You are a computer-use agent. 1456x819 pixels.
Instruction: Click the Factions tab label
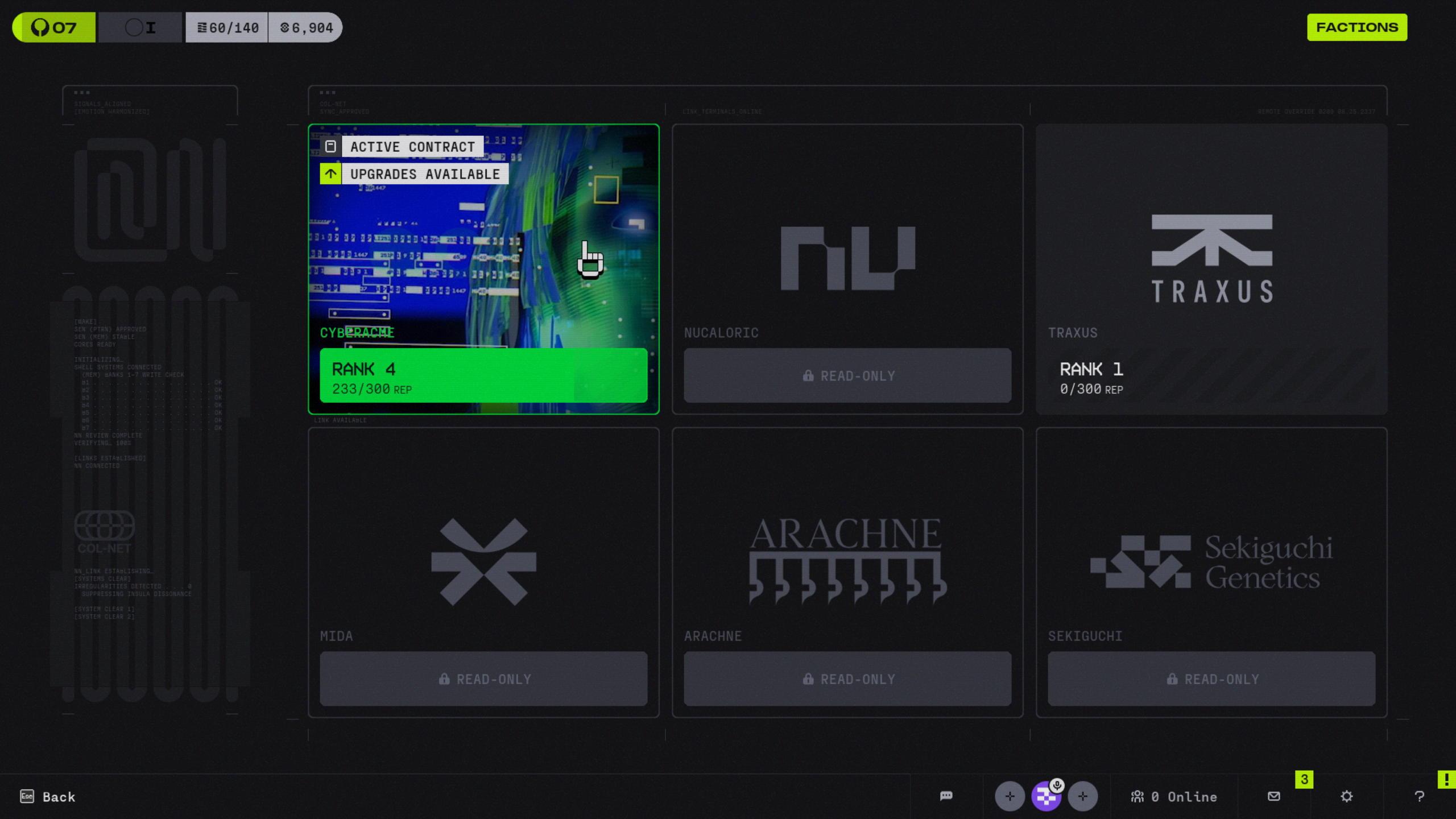click(1356, 27)
